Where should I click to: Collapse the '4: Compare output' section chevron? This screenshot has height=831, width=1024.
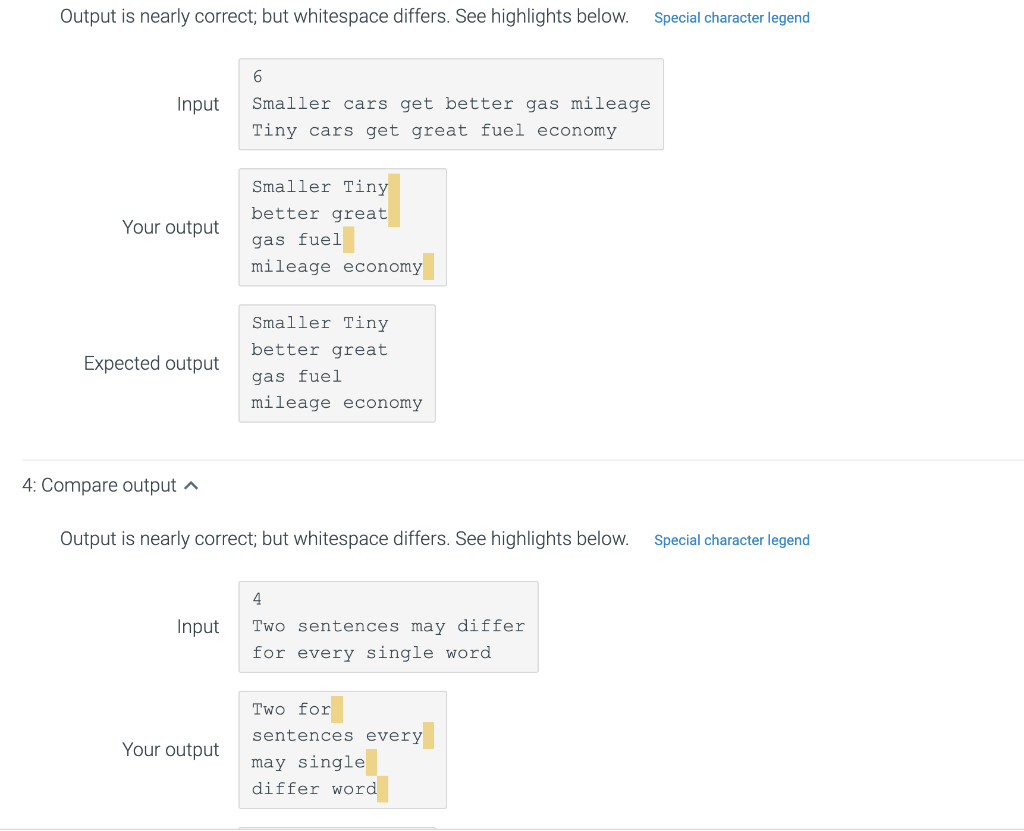click(191, 485)
